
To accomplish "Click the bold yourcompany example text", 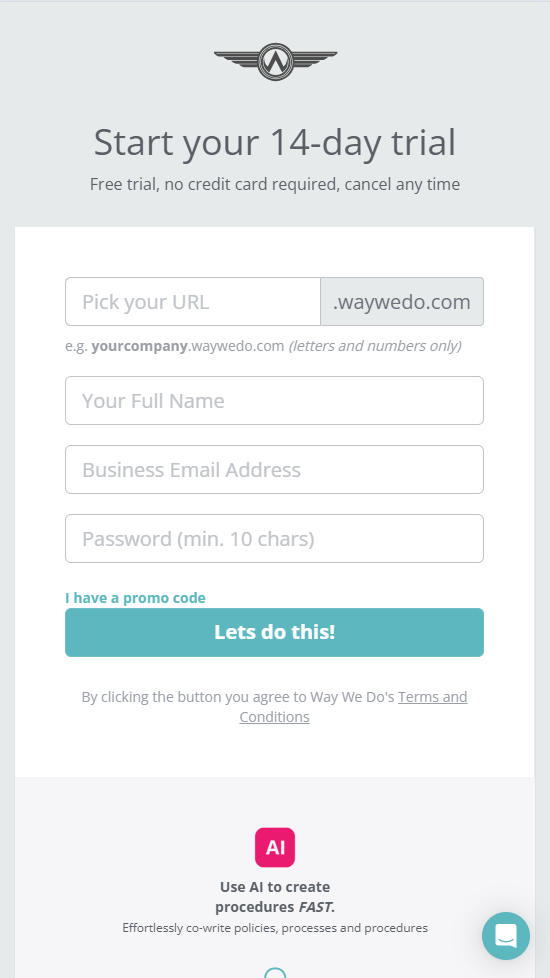I will pyautogui.click(x=140, y=346).
